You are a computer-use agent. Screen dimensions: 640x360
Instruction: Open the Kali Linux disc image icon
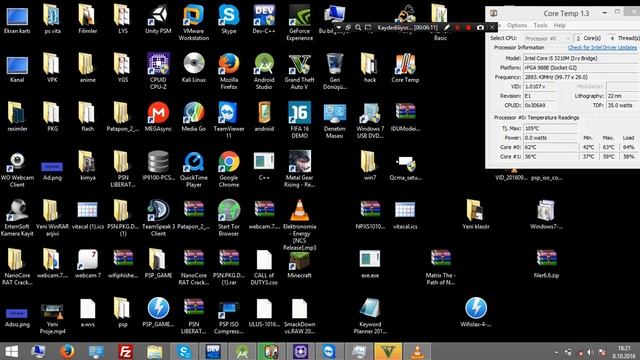(x=193, y=68)
